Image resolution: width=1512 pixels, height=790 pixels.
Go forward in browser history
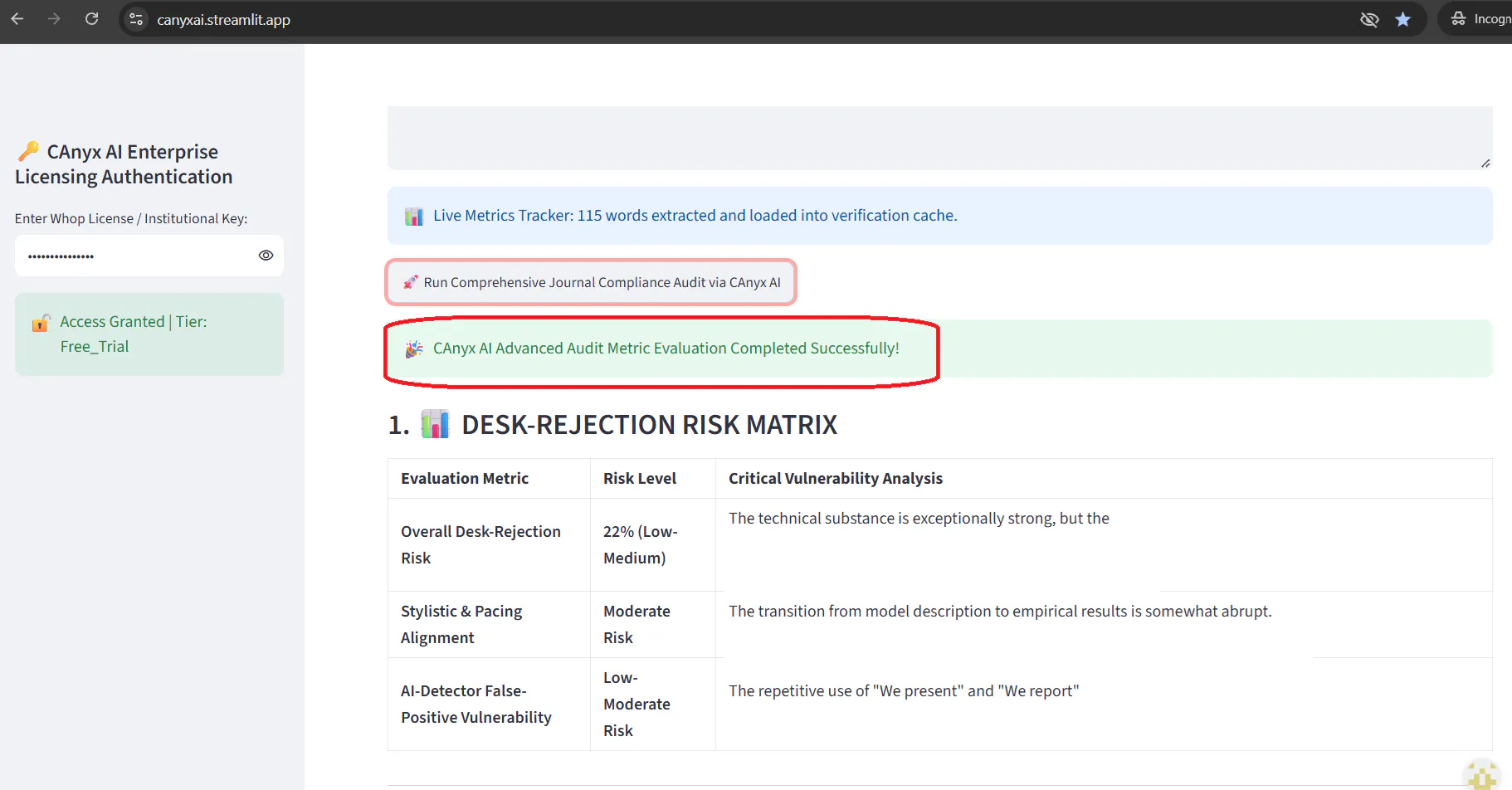[x=55, y=19]
